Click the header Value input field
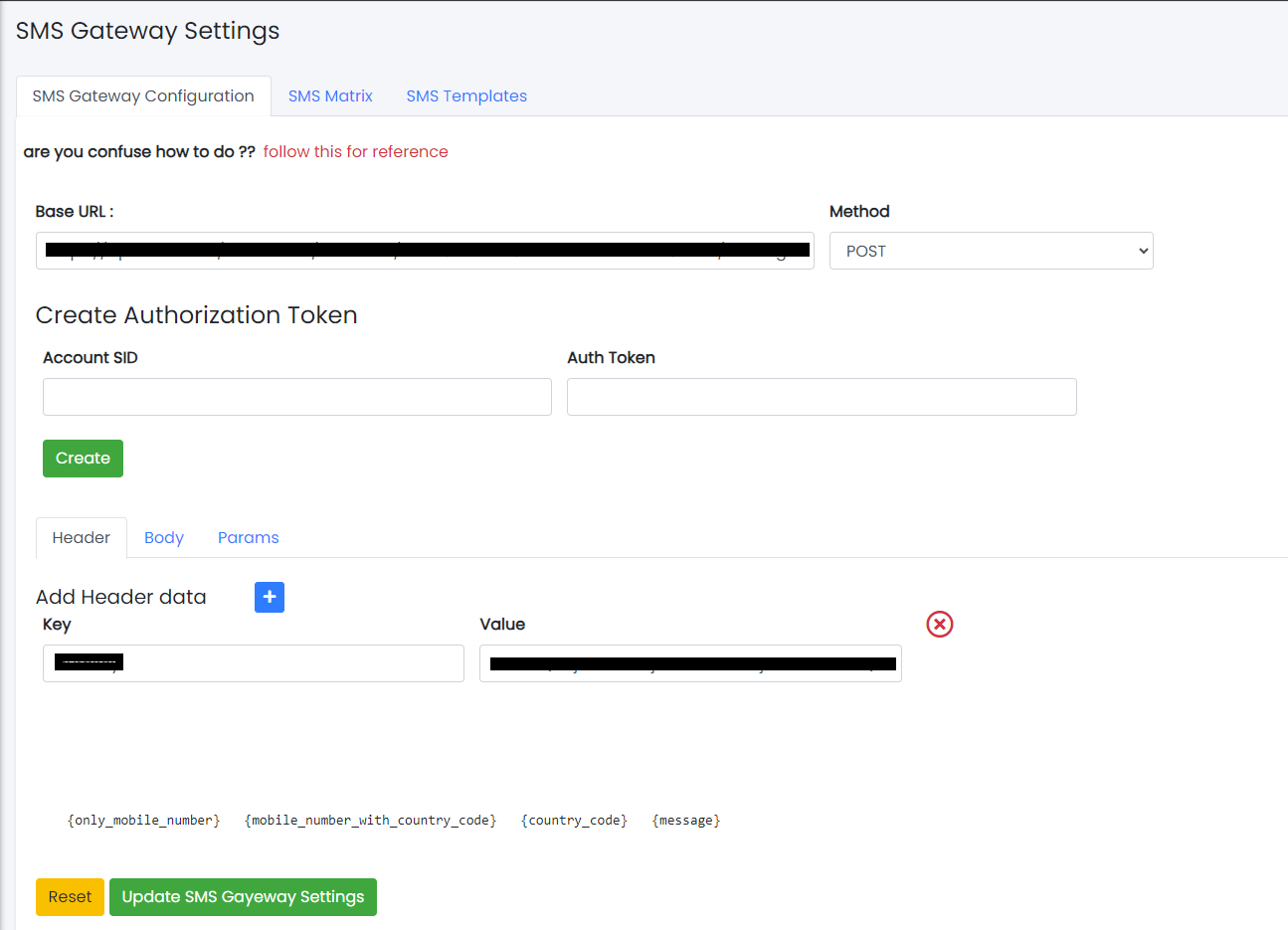The width and height of the screenshot is (1288, 930). (x=690, y=663)
